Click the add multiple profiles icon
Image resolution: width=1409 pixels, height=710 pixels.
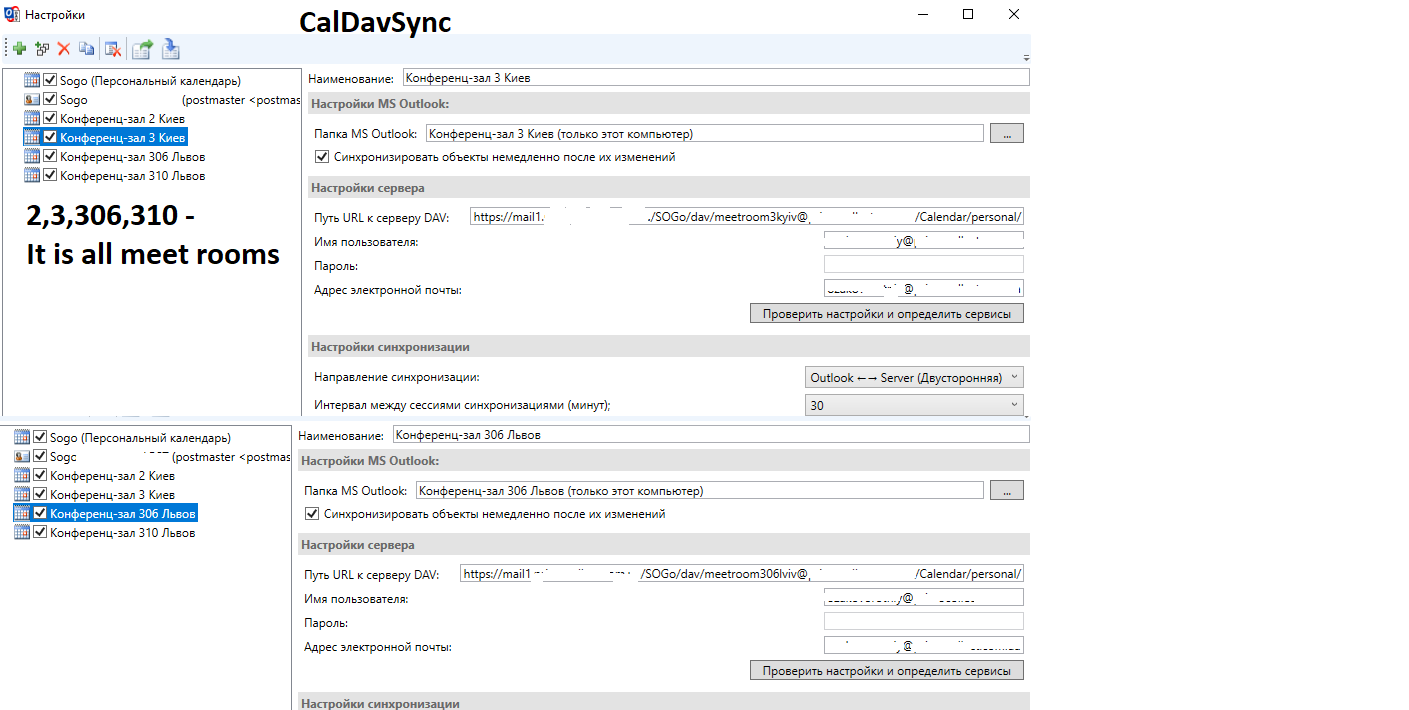(x=42, y=48)
